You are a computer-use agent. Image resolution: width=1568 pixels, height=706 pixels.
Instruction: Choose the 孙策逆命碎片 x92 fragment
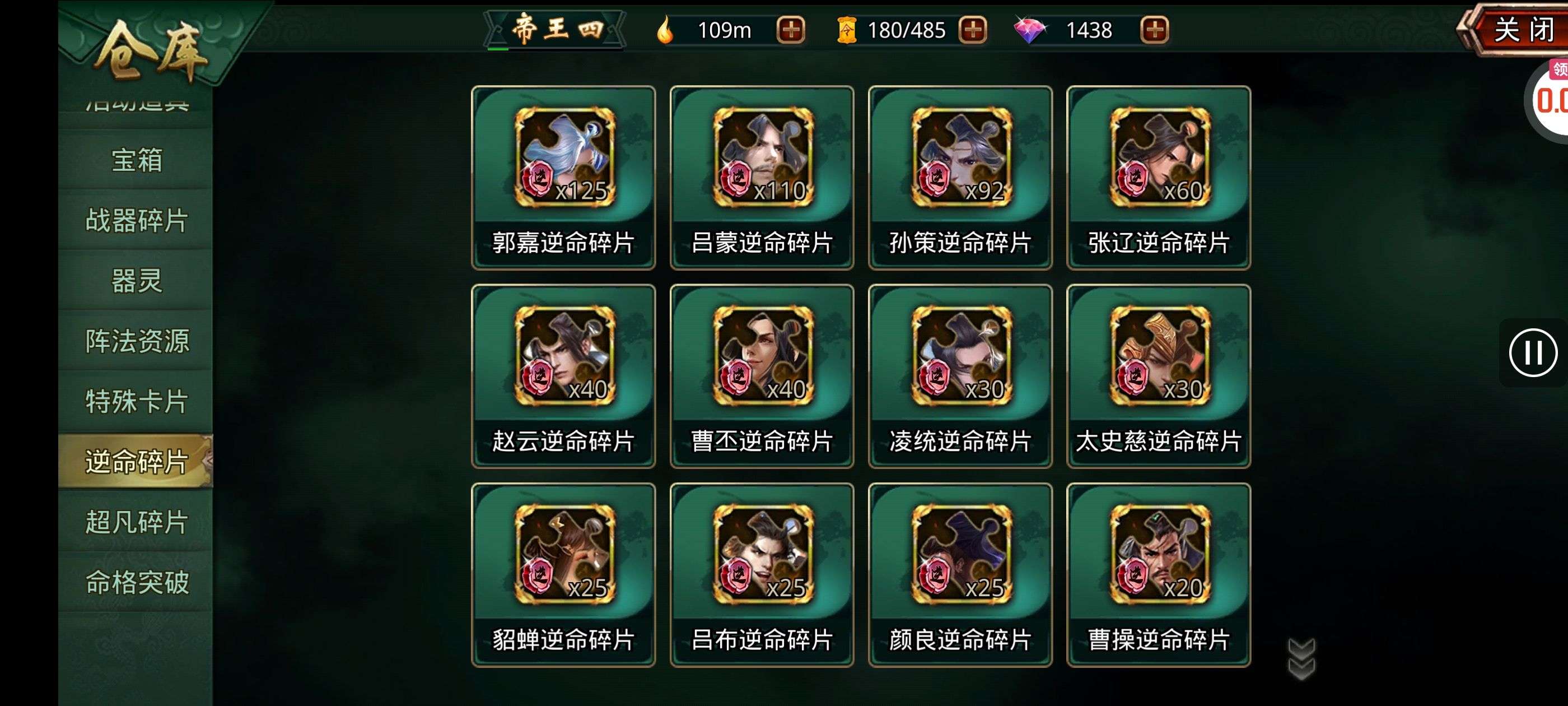[x=960, y=177]
